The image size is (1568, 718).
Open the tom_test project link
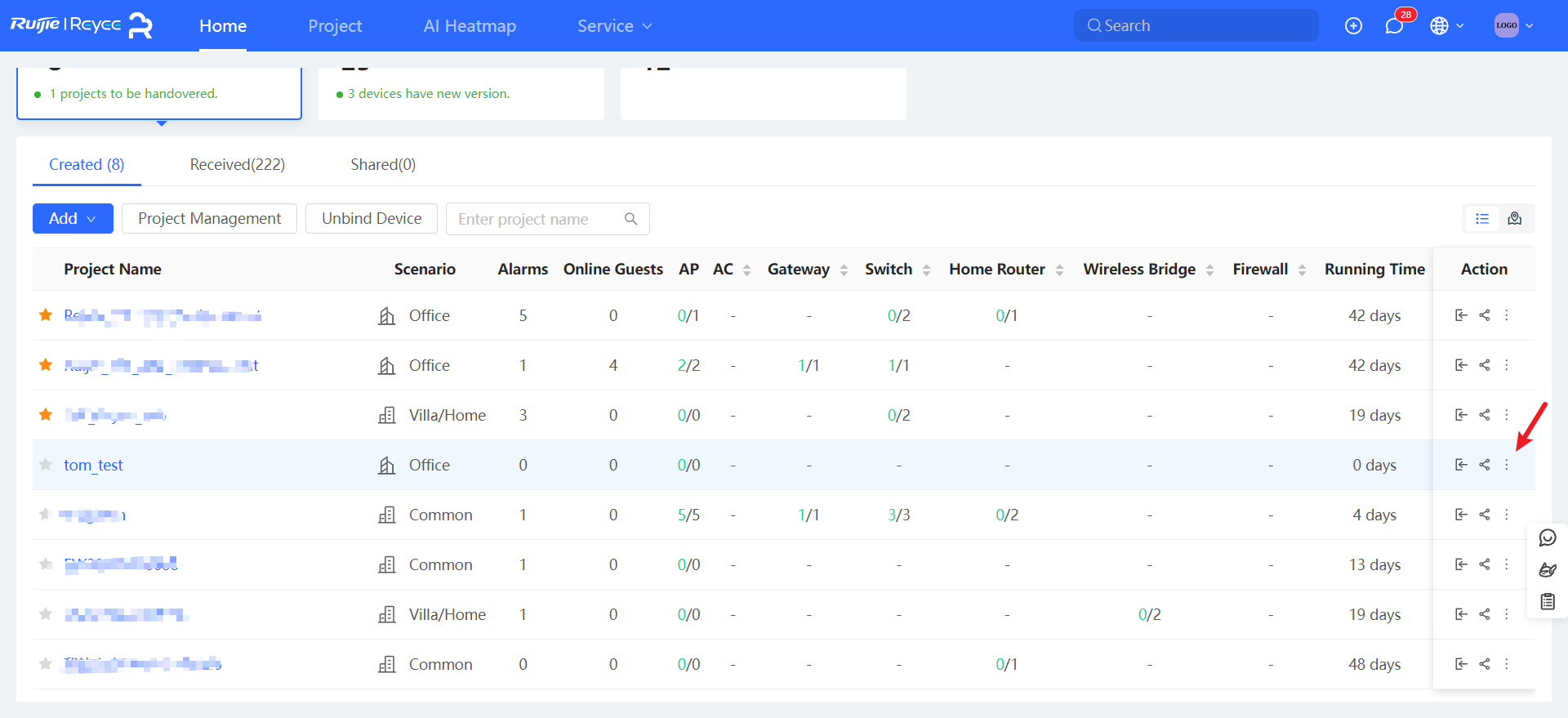pos(93,465)
